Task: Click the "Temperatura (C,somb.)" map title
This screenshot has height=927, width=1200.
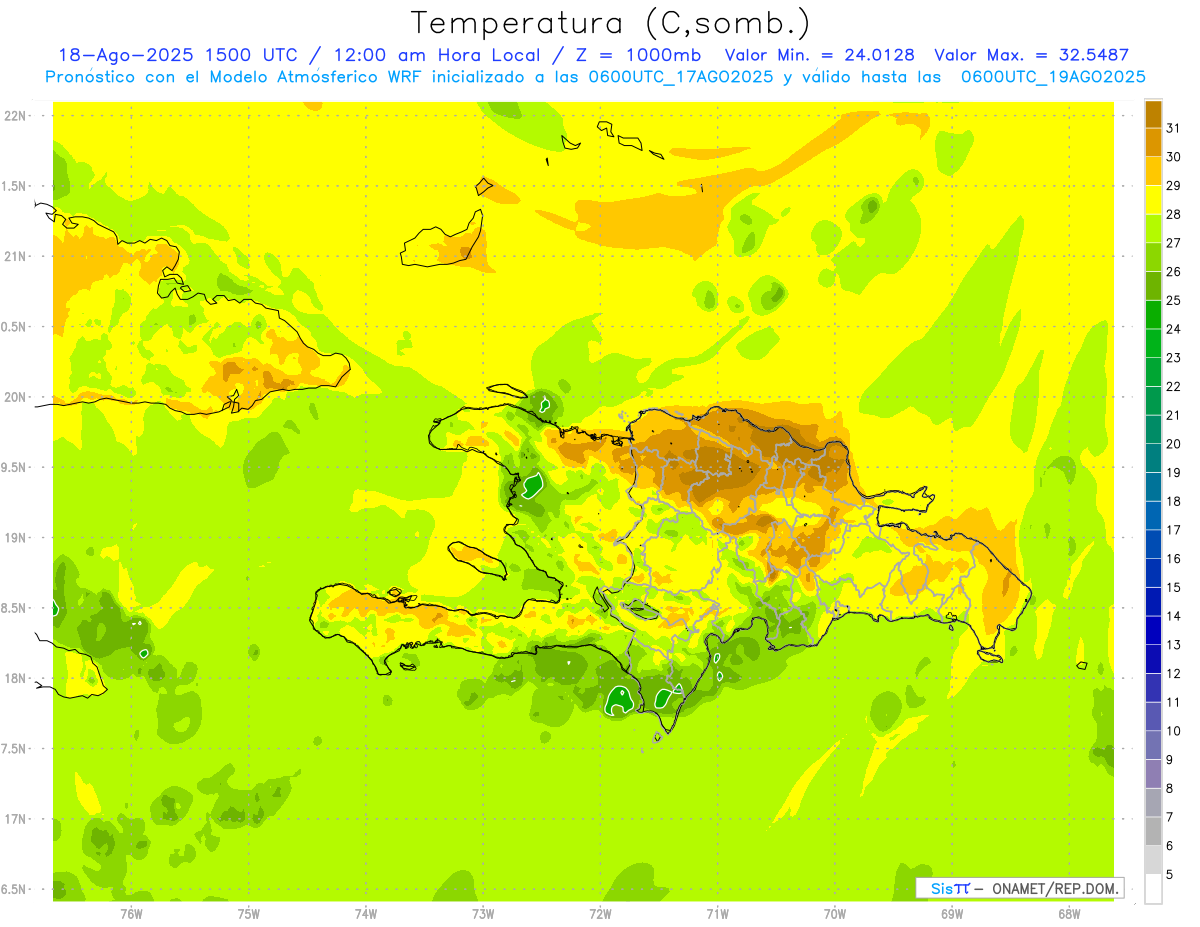Action: [x=610, y=23]
